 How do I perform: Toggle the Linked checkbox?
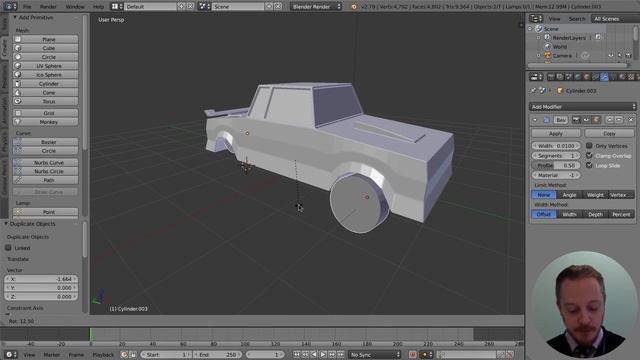coord(8,248)
